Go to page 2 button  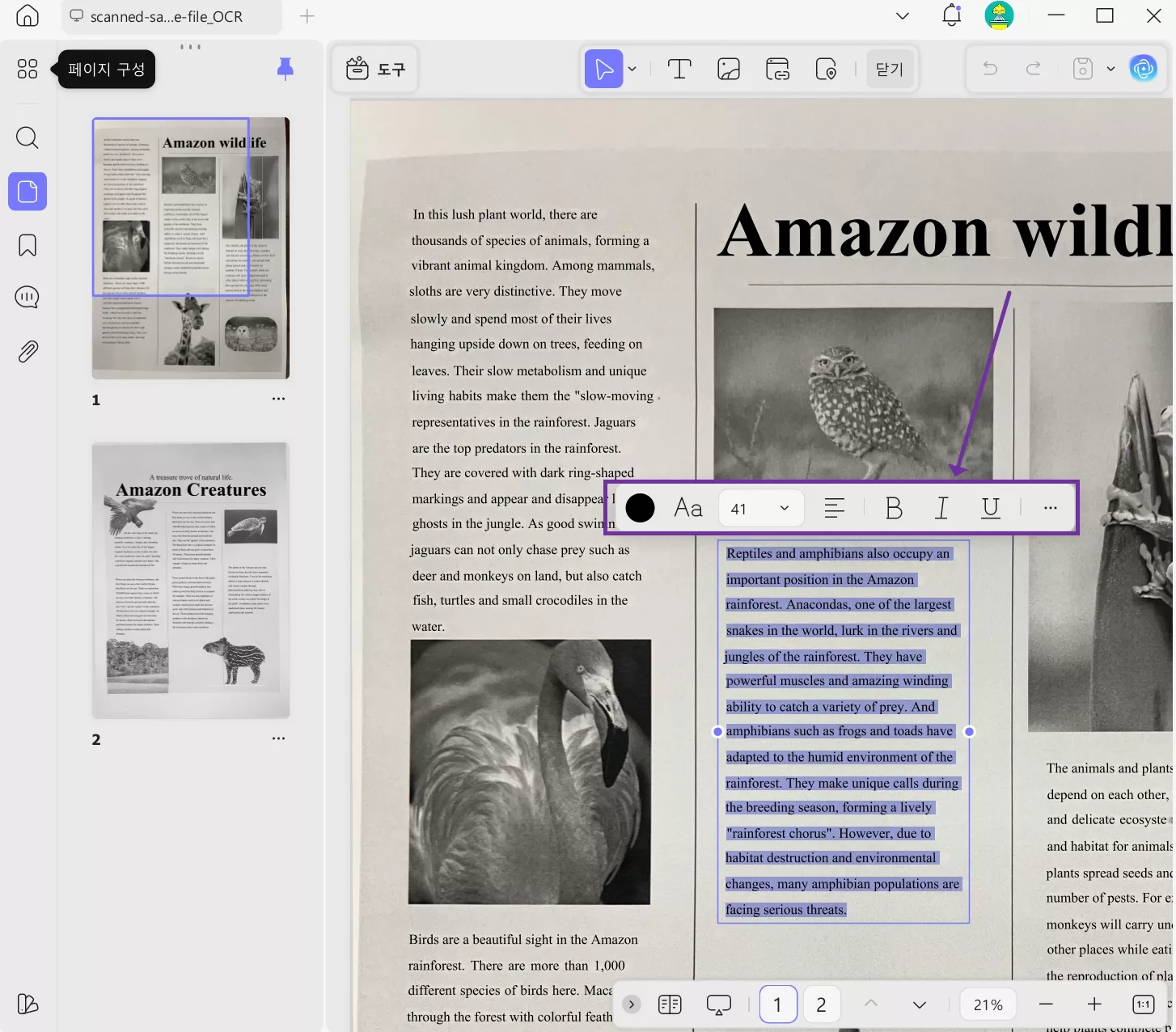821,1005
